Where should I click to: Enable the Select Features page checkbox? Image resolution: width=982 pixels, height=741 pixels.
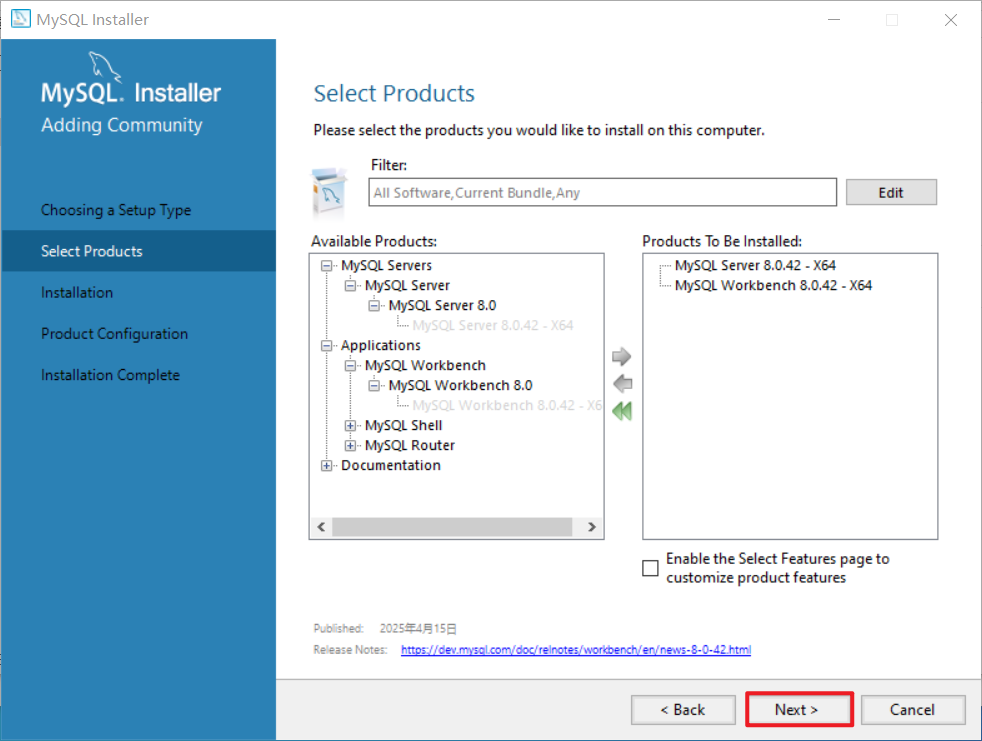(x=650, y=568)
